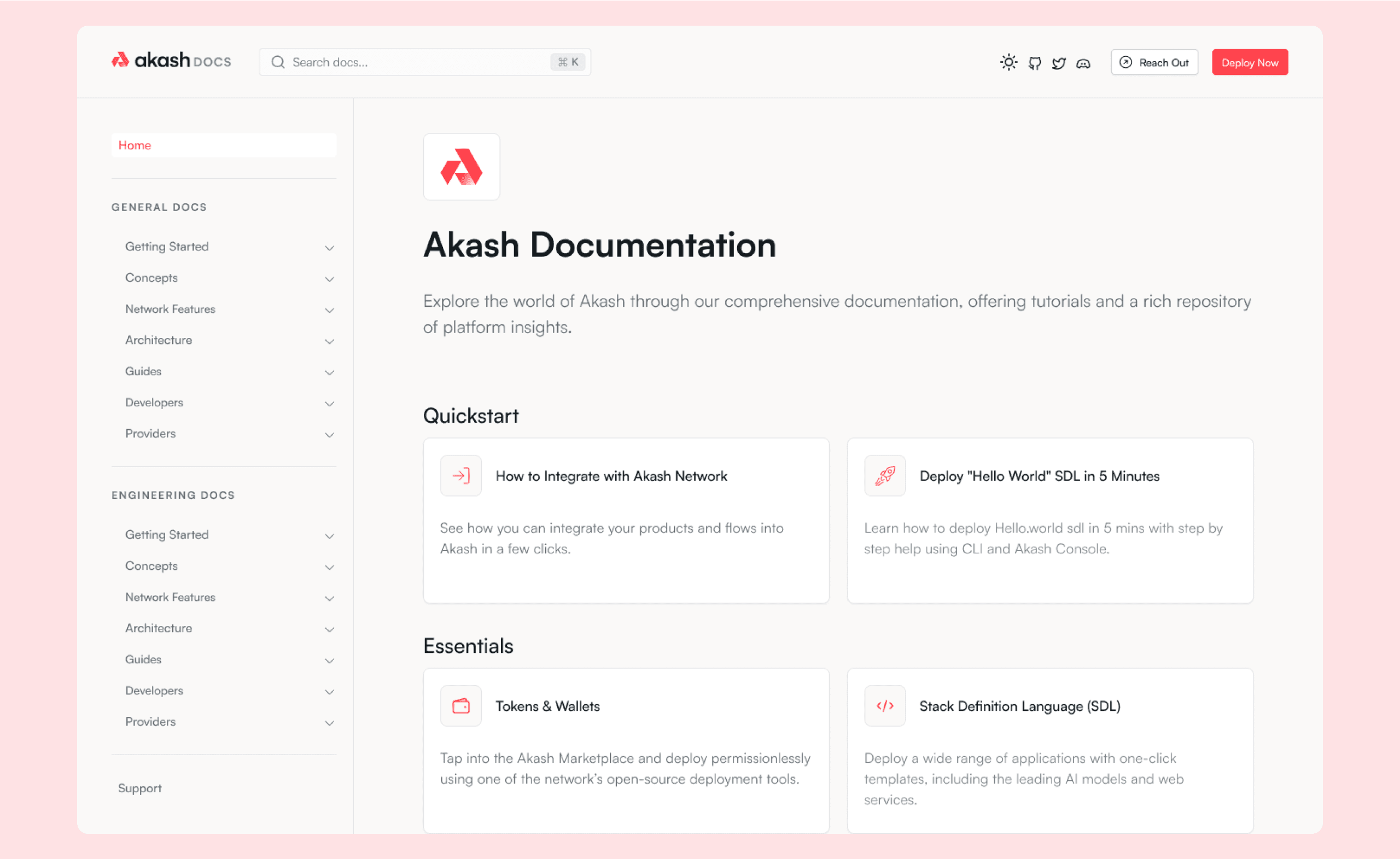Viewport: 1400px width, 859px height.
Task: Expand Getting Started chevron under Engineering Docs
Action: 330,536
